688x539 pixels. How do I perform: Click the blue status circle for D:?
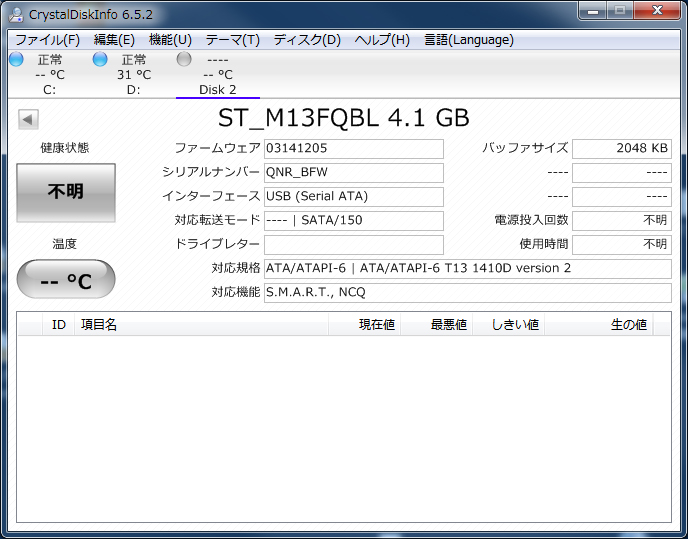pos(100,59)
